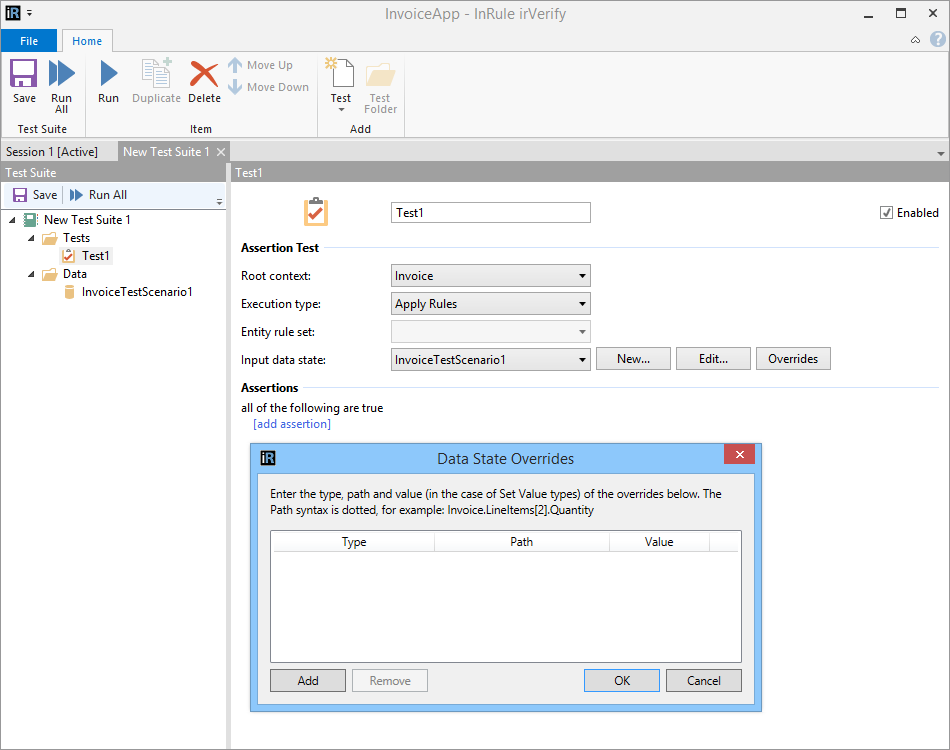Click Run All in the Test Suite panel toolbar

click(x=98, y=195)
